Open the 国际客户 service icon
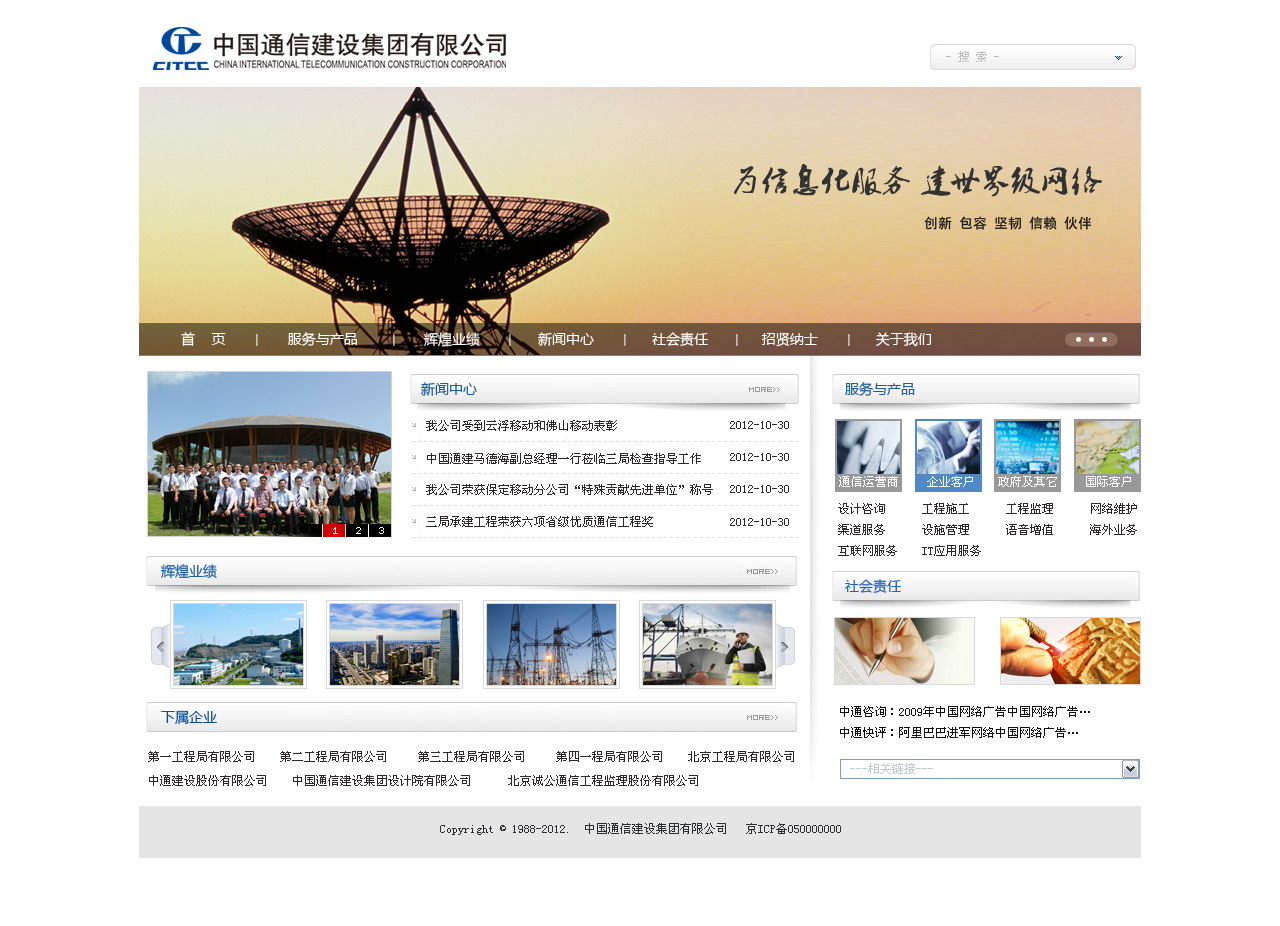 [1107, 455]
